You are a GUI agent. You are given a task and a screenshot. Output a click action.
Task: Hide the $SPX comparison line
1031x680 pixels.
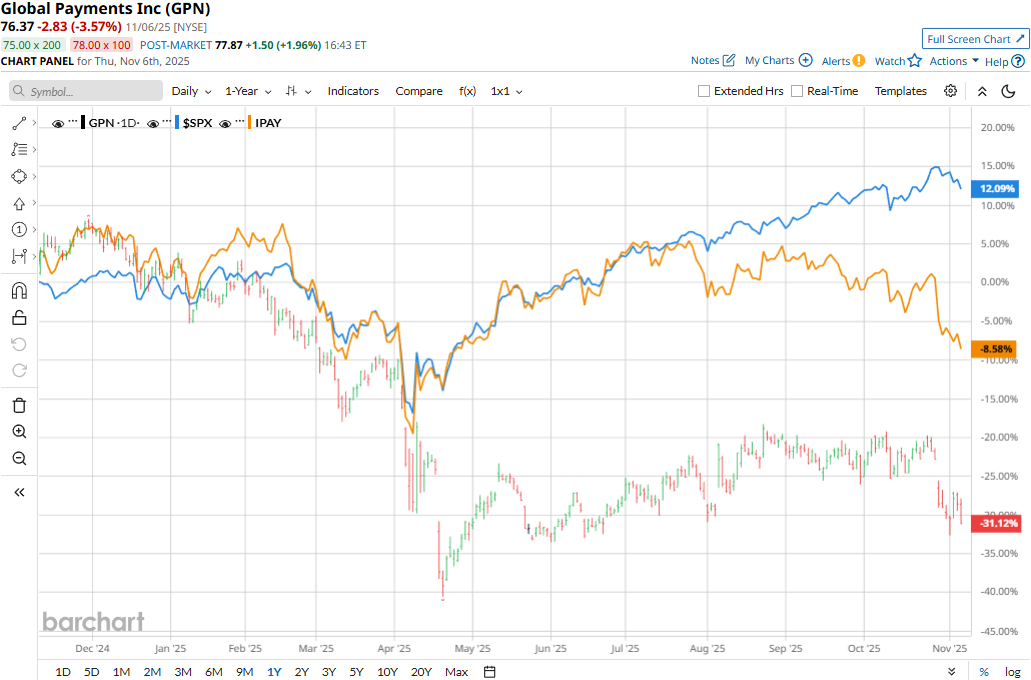click(x=155, y=124)
